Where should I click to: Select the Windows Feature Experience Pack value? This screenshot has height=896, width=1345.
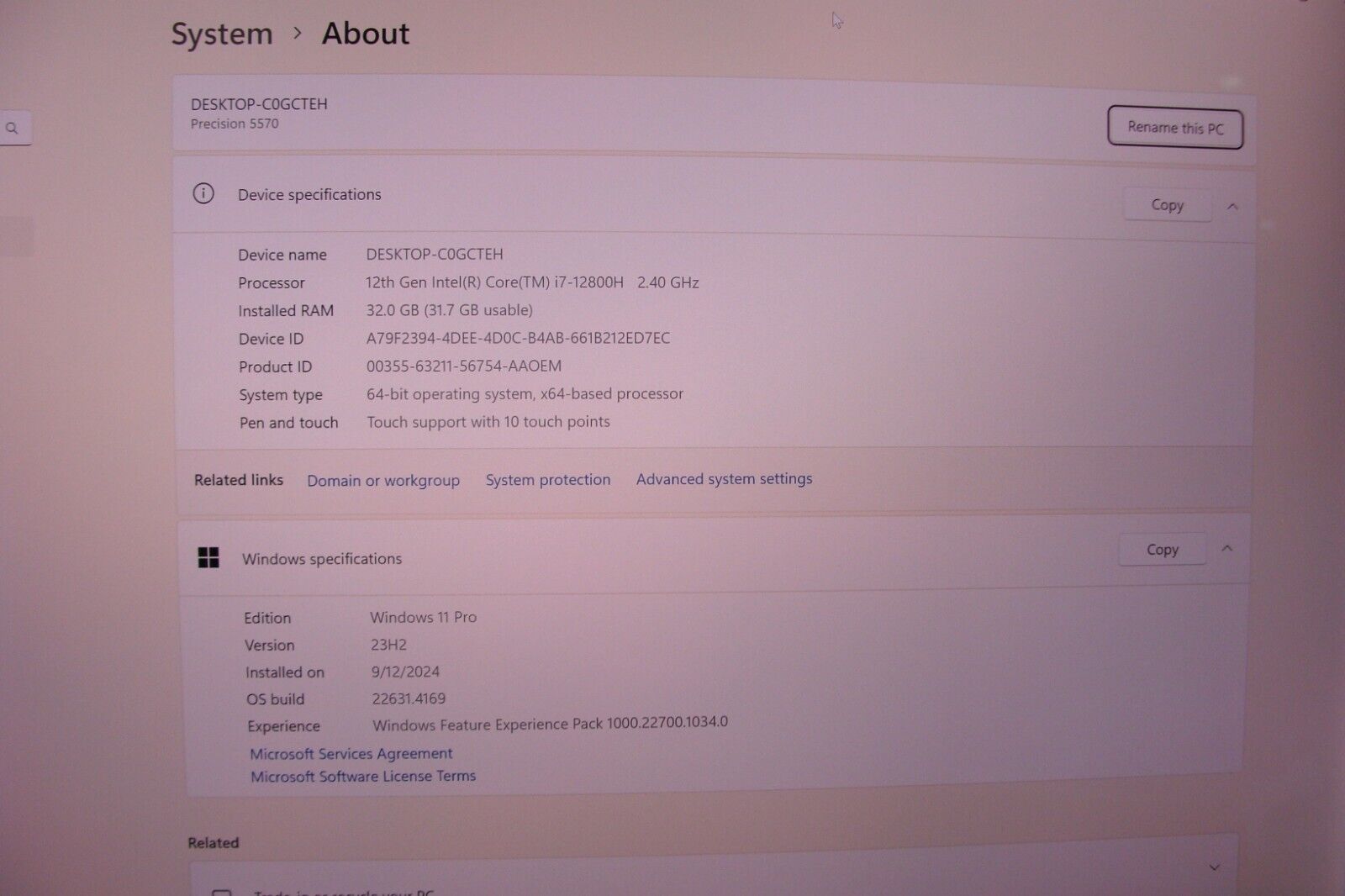tap(551, 724)
